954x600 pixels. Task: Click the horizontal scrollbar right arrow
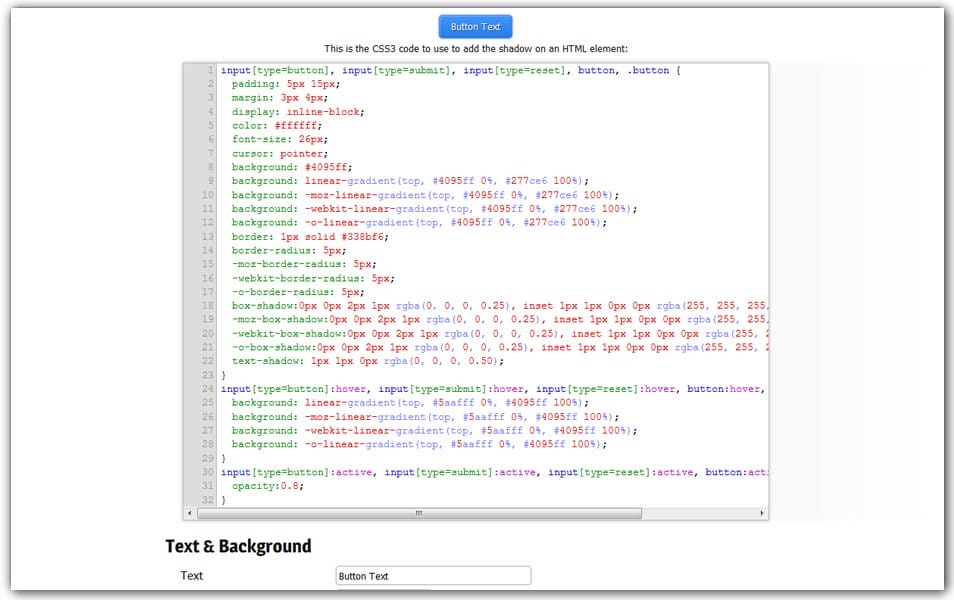[761, 513]
